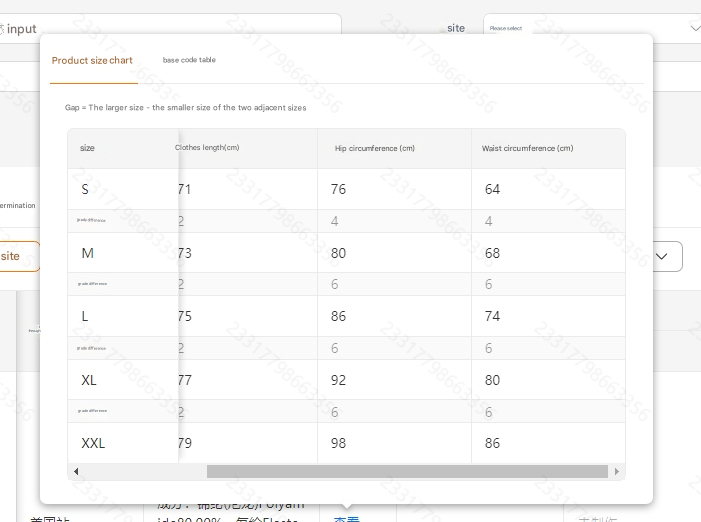Click the dropdown arrow right of the dialog
The width and height of the screenshot is (701, 522).
point(661,256)
